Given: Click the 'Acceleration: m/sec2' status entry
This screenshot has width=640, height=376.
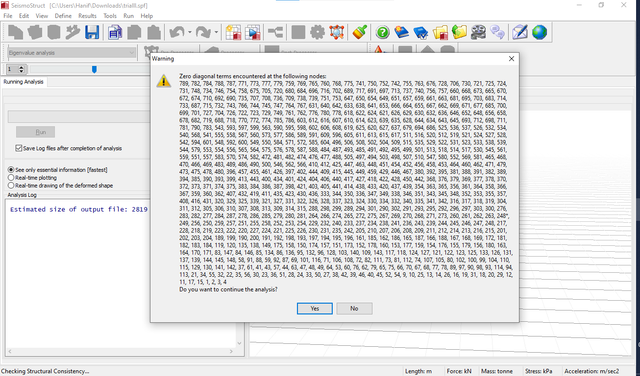Looking at the screenshot, I should pos(591,371).
